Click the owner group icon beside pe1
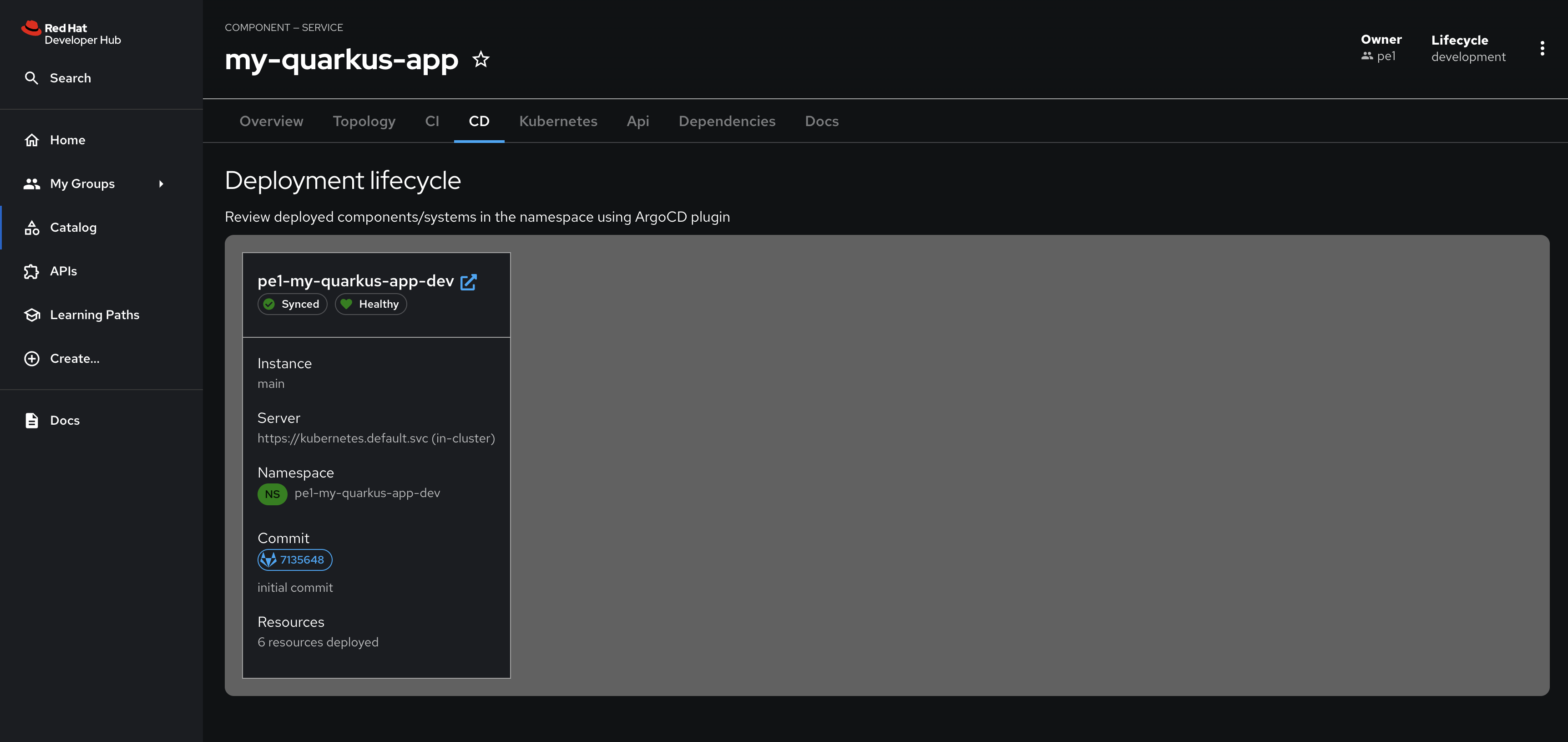 (x=1367, y=56)
